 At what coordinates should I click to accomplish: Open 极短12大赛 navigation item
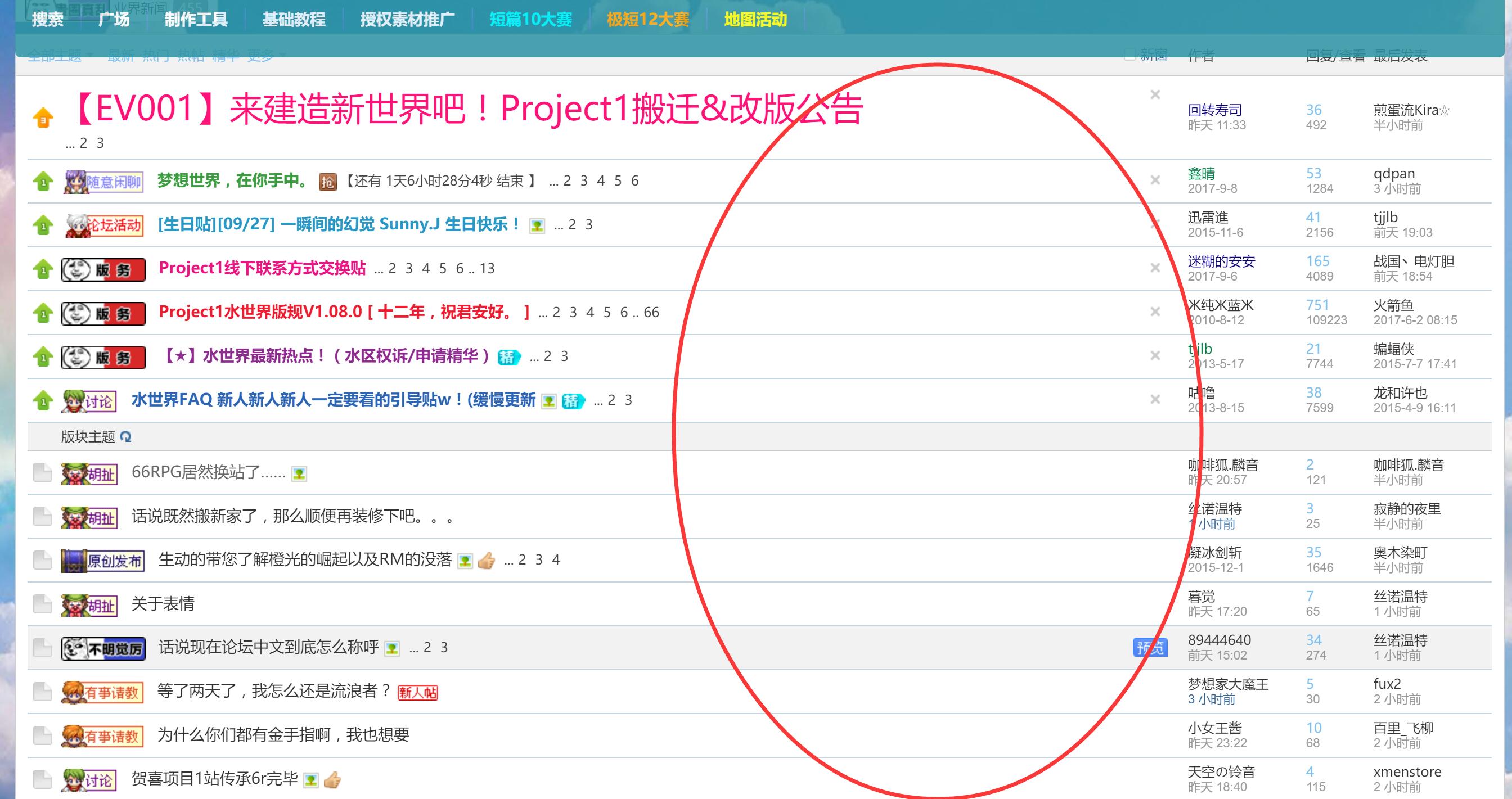(x=648, y=19)
